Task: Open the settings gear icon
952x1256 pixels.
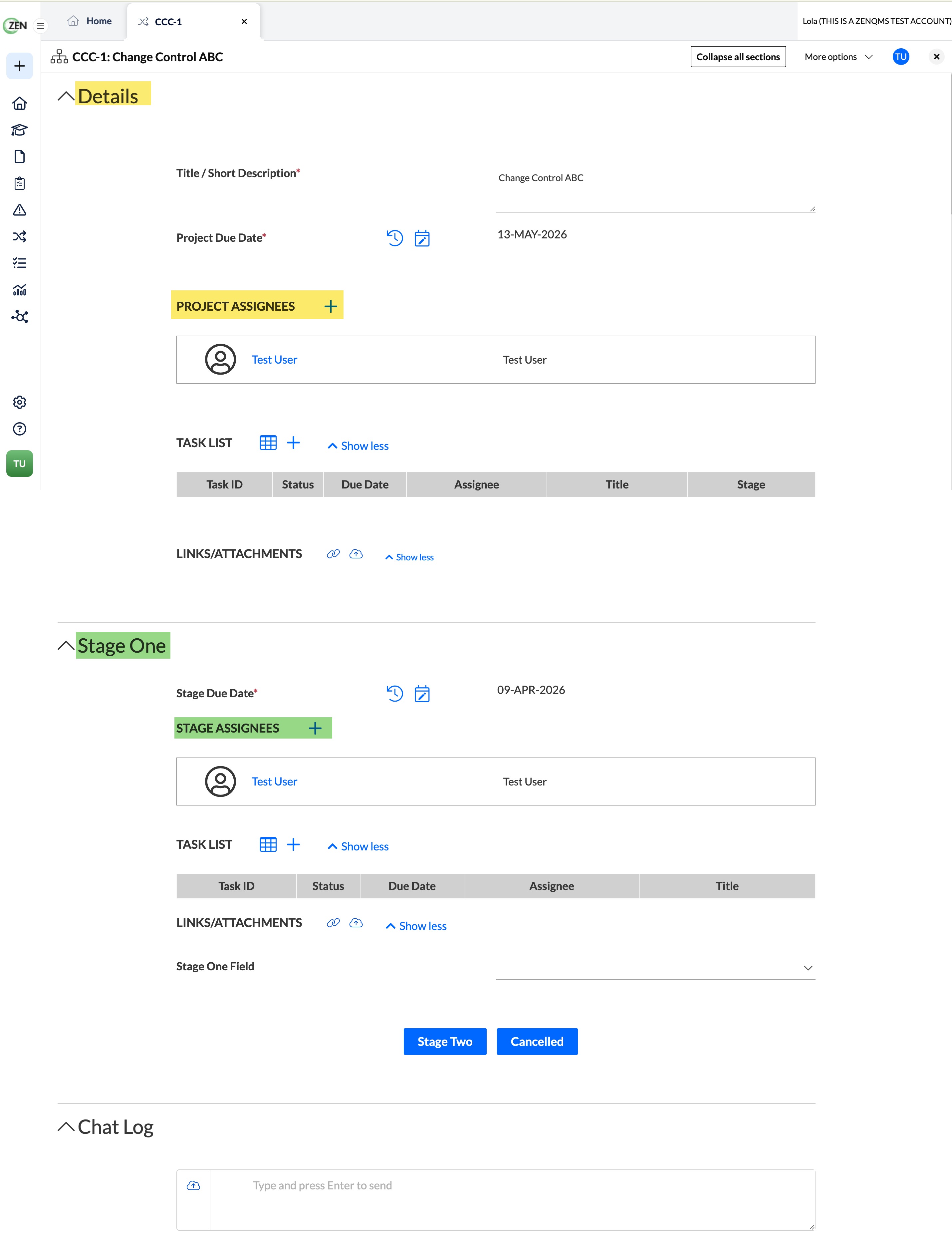Action: coord(19,402)
